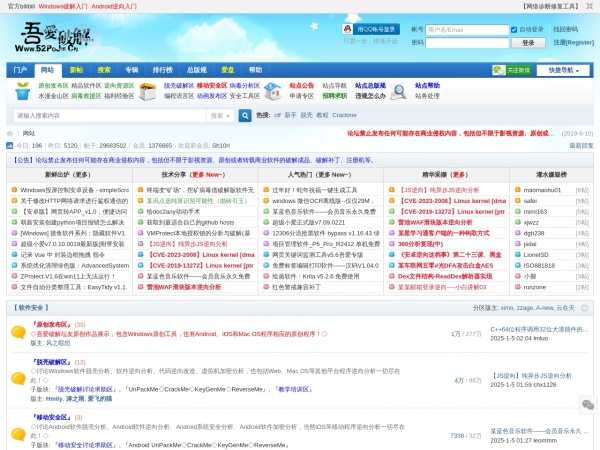
Task: Focus the search keyword input field
Action: pyautogui.click(x=110, y=116)
